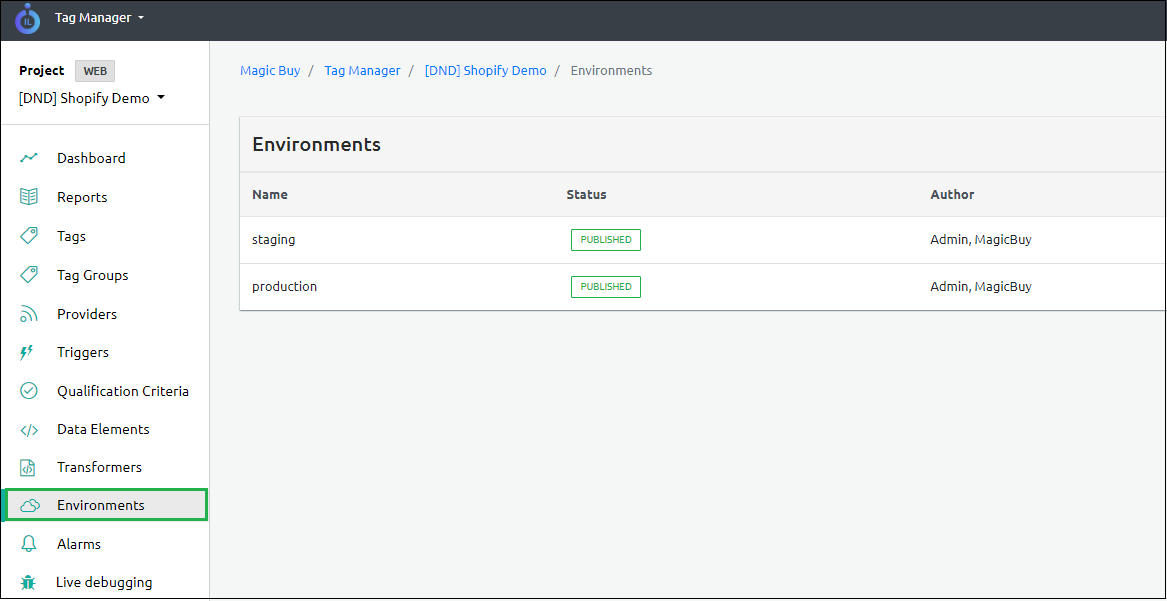The image size is (1167, 601).
Task: Click the Qualification Criteria checkmark icon
Action: tap(29, 391)
